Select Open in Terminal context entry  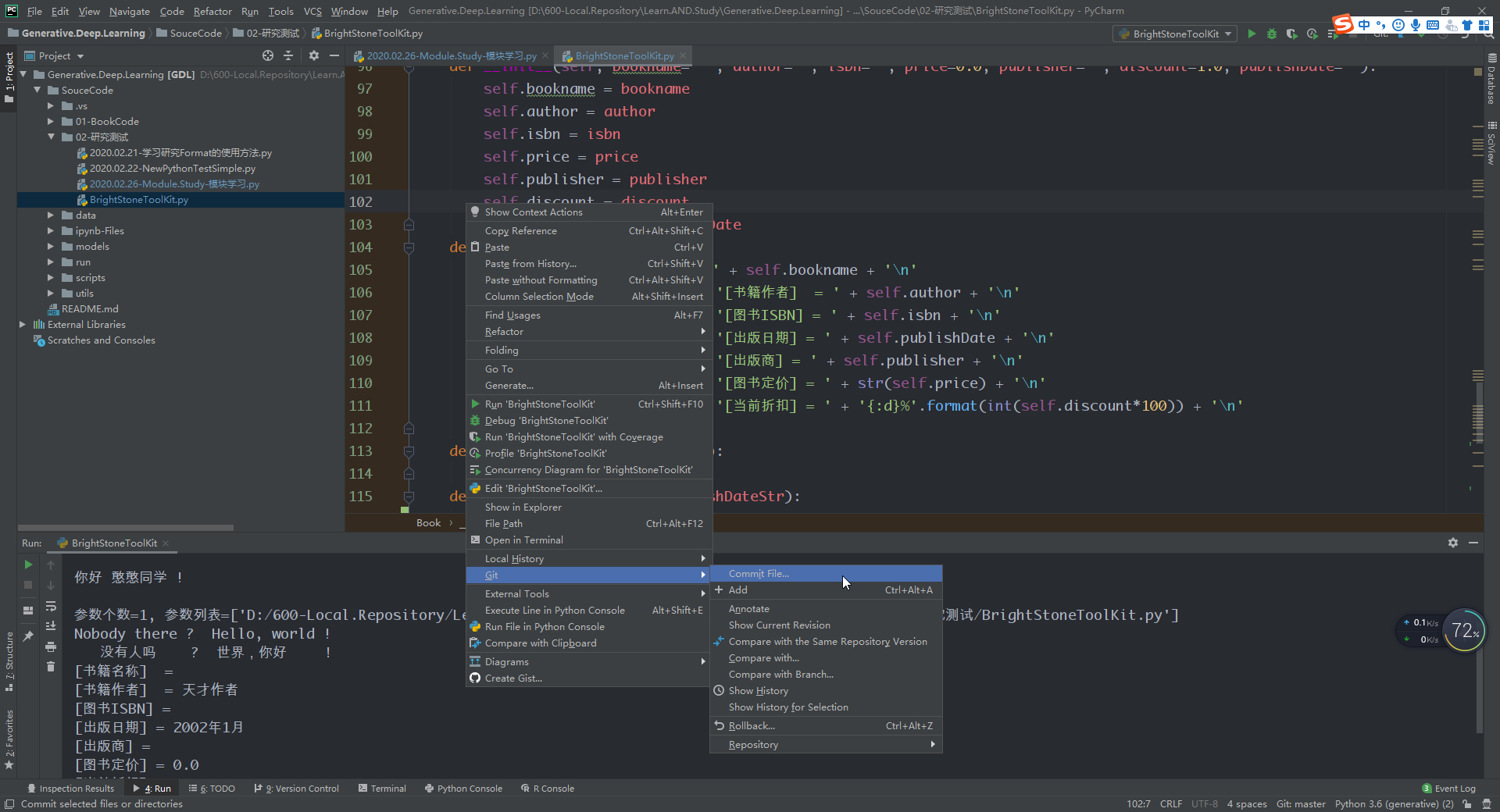tap(589, 540)
